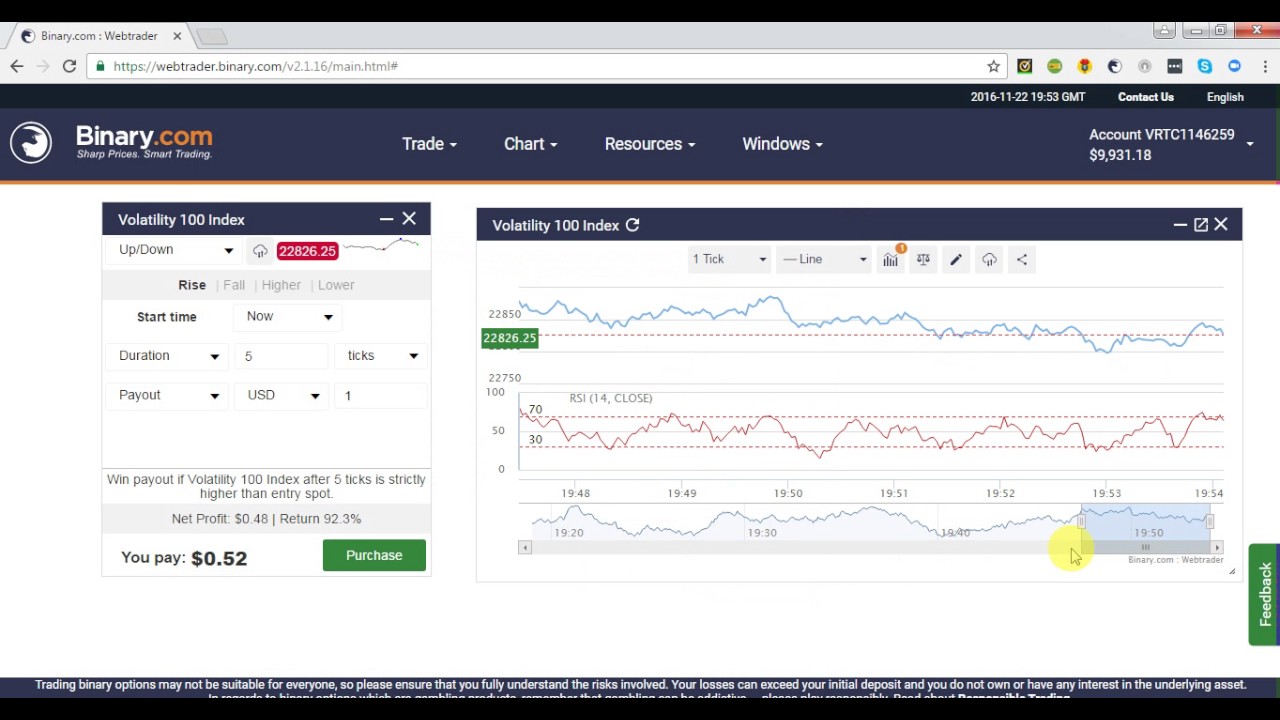Open the Duration type dropdown
1280x720 pixels.
(x=168, y=356)
